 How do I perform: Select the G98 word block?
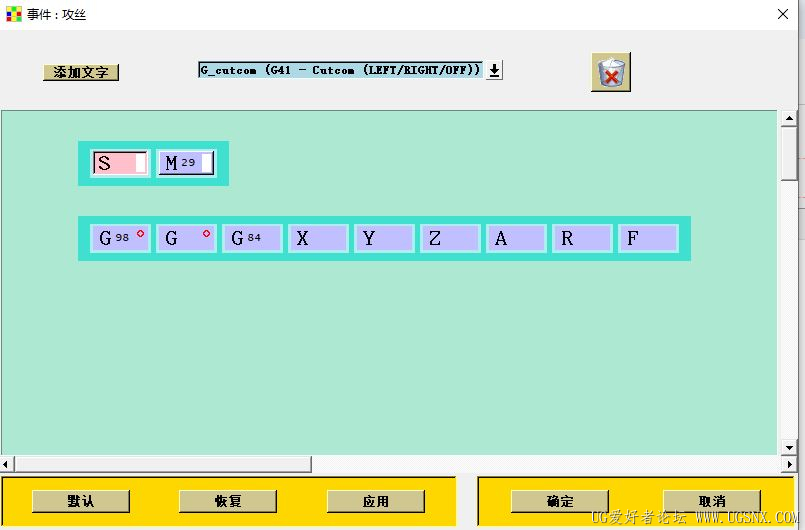[x=120, y=238]
